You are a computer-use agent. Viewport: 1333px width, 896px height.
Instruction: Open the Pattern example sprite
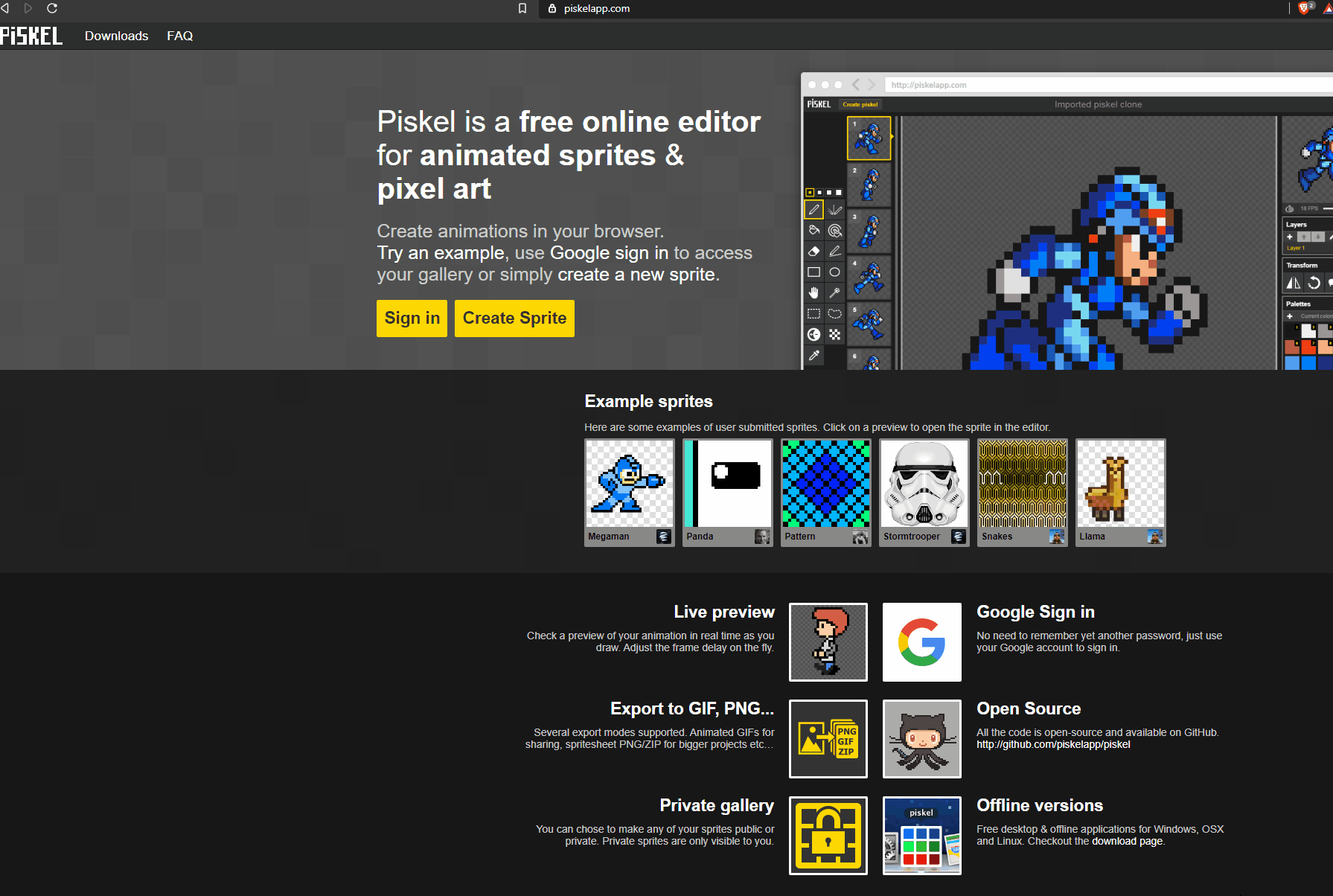point(826,493)
